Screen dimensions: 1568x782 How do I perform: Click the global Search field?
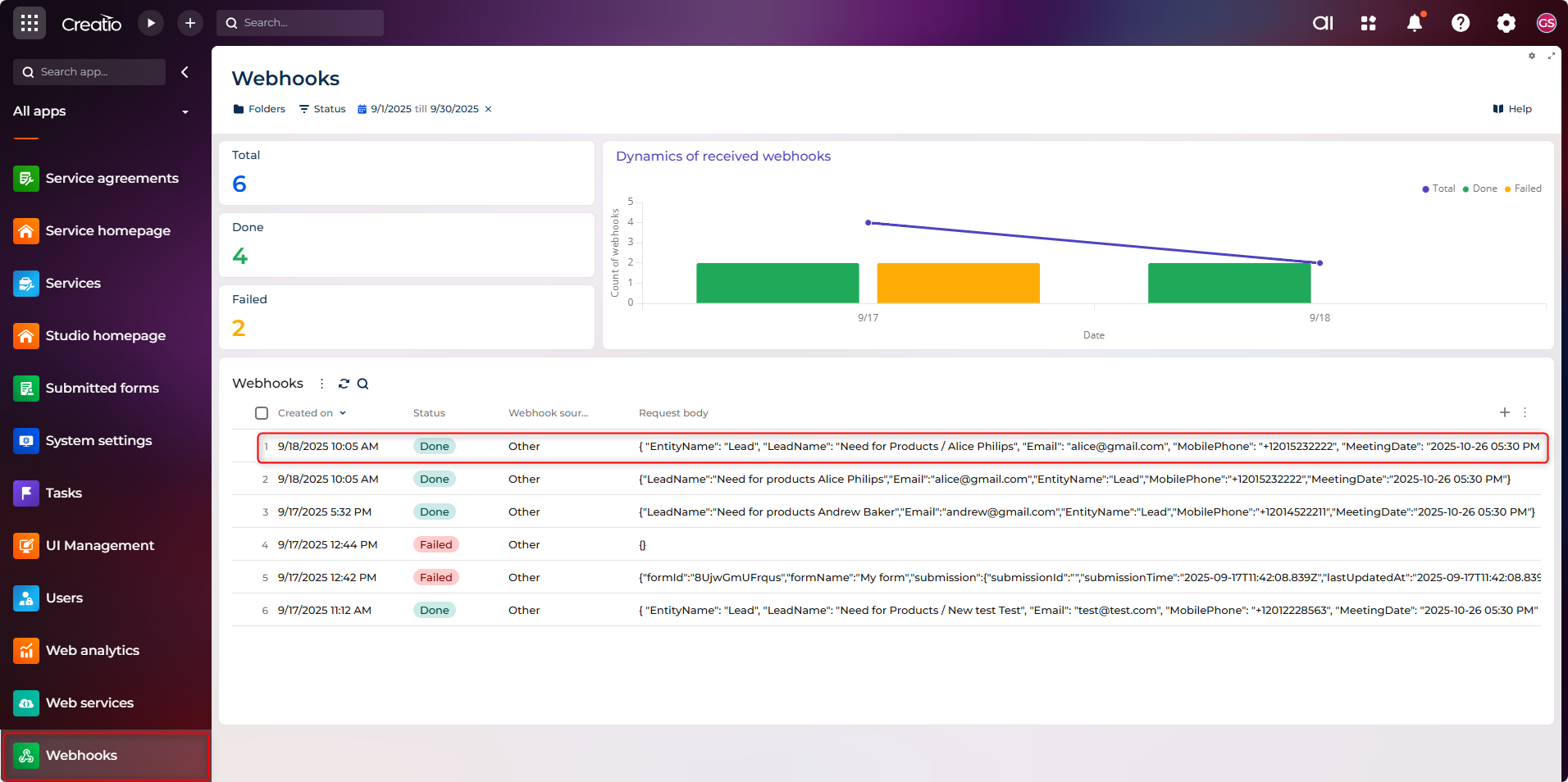300,23
